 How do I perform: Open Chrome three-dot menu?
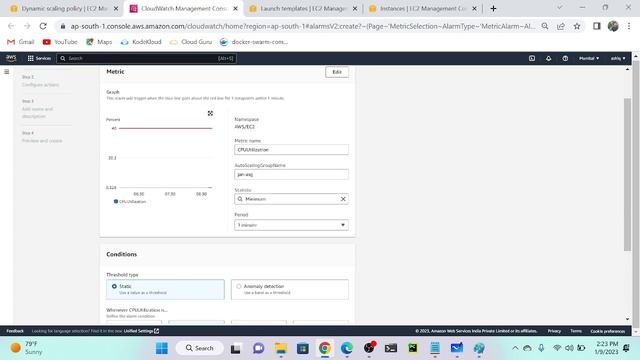click(629, 26)
